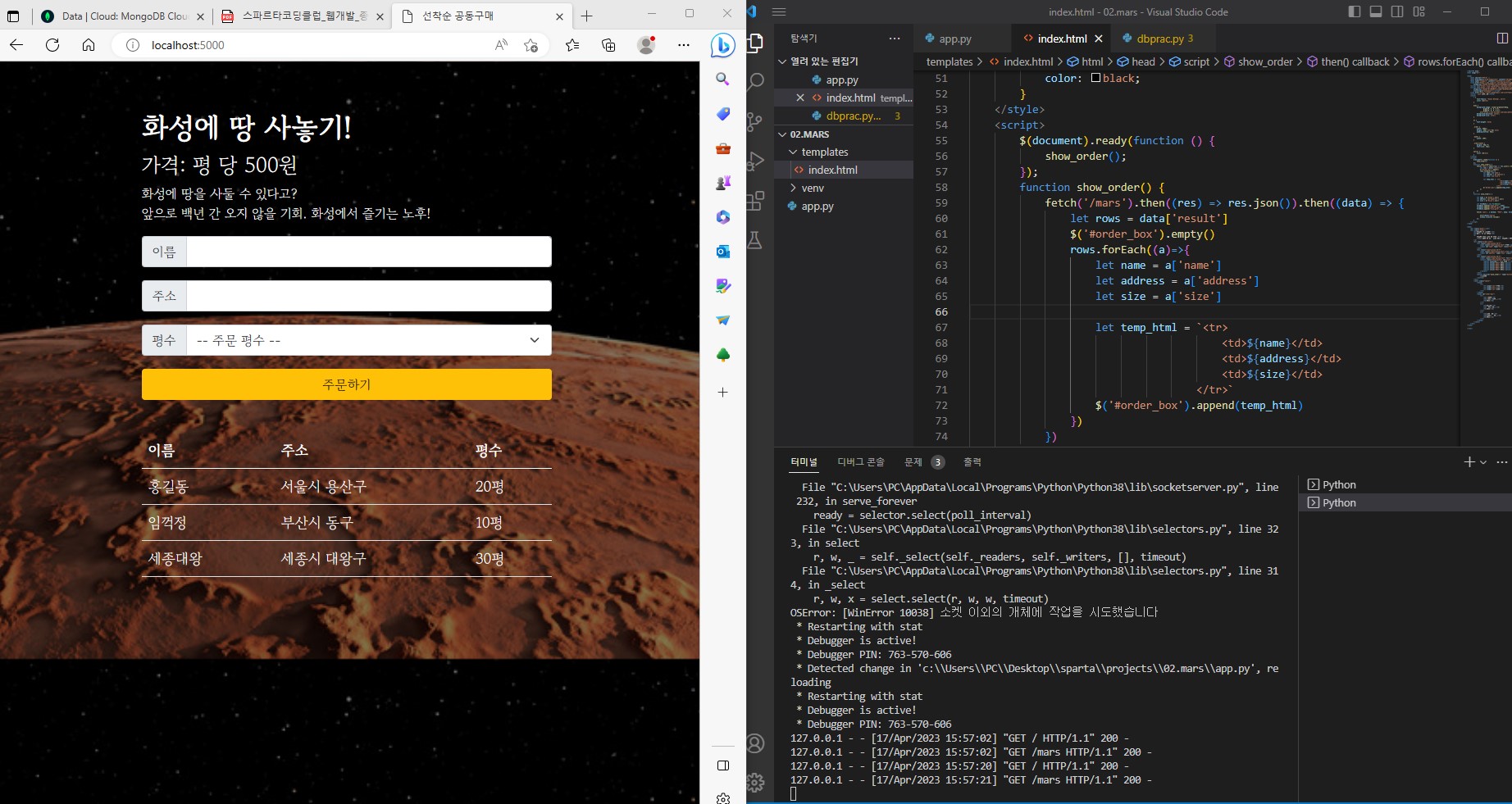Screen dimensions: 1512x804
Task: Open terminal panel more actions ellipsis
Action: [1501, 462]
